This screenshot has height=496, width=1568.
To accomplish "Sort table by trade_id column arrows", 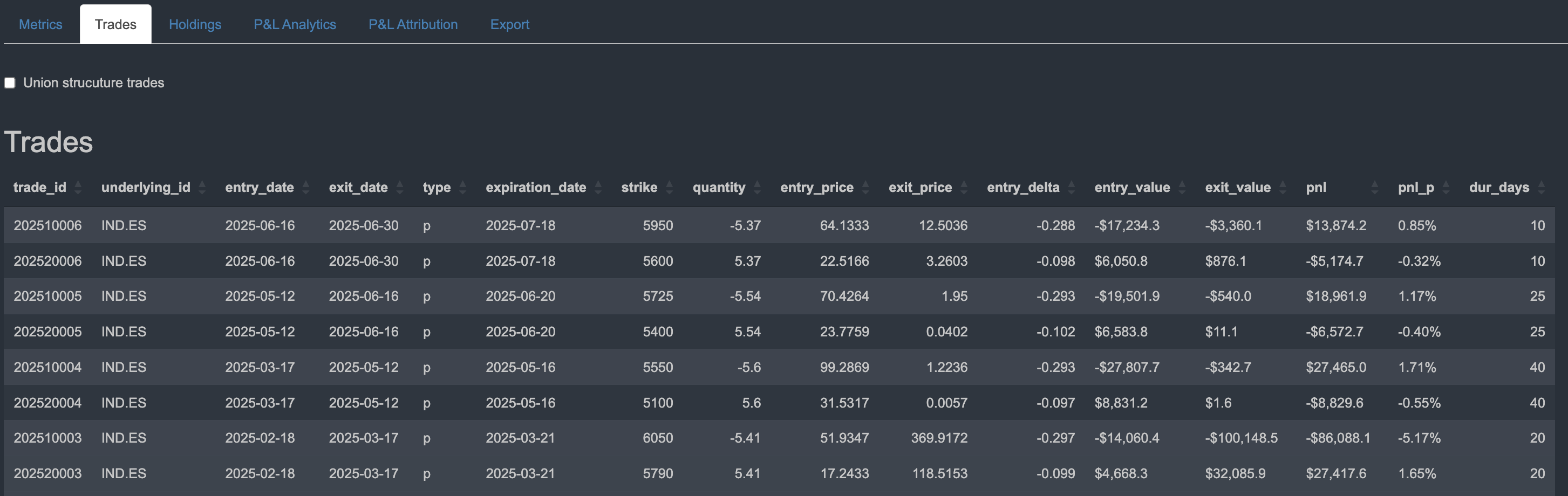I will point(78,188).
